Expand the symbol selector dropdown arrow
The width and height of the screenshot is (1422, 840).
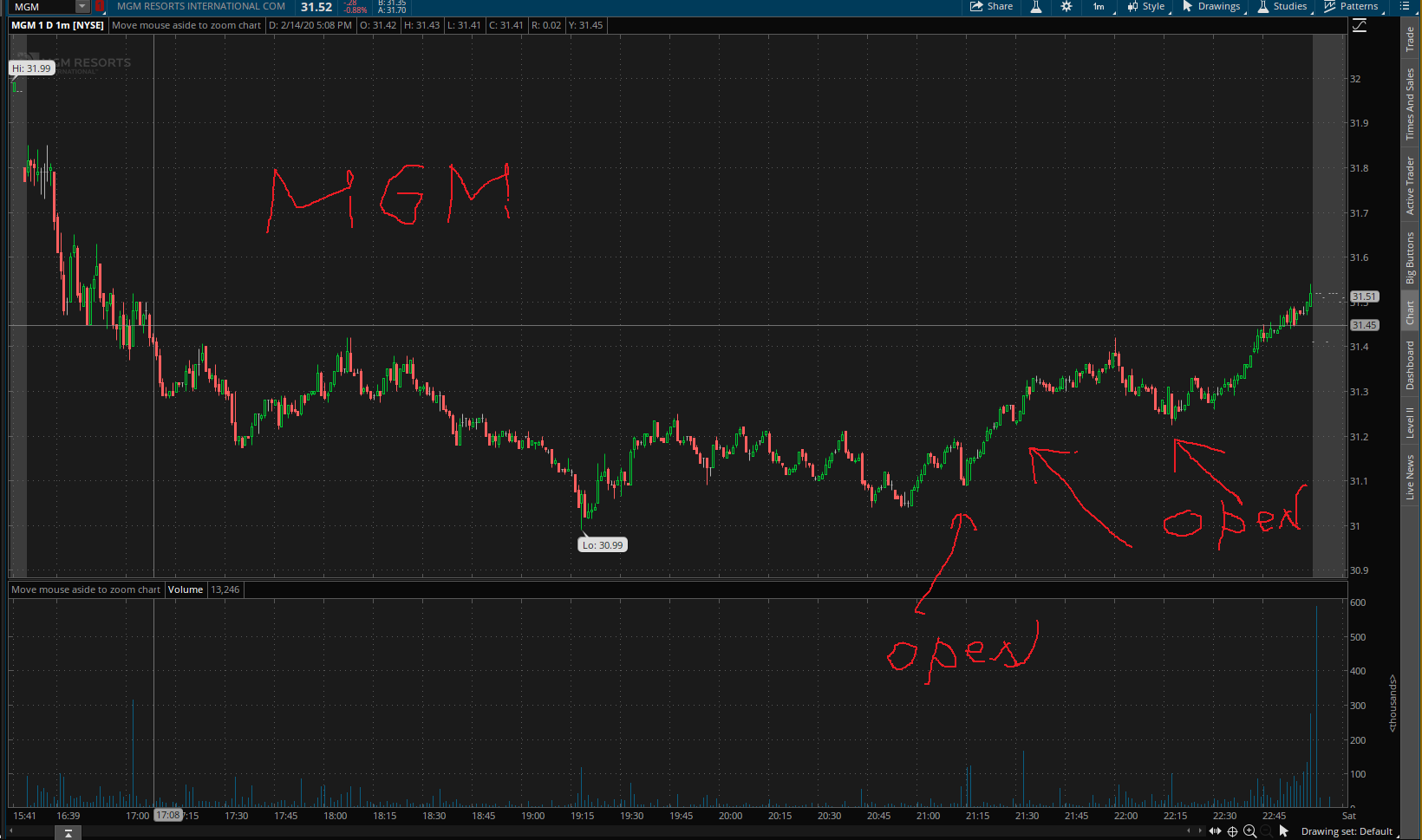point(82,7)
